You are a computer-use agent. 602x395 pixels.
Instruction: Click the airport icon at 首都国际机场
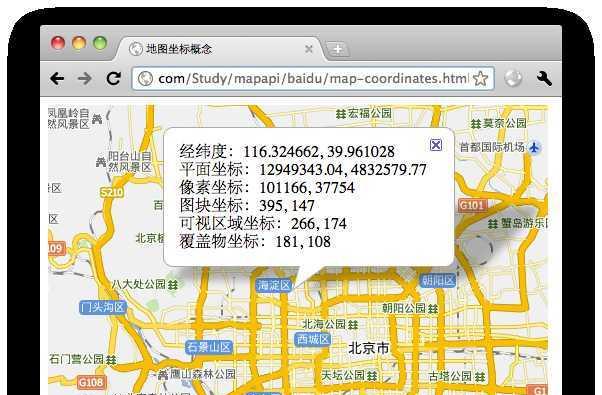click(x=534, y=147)
